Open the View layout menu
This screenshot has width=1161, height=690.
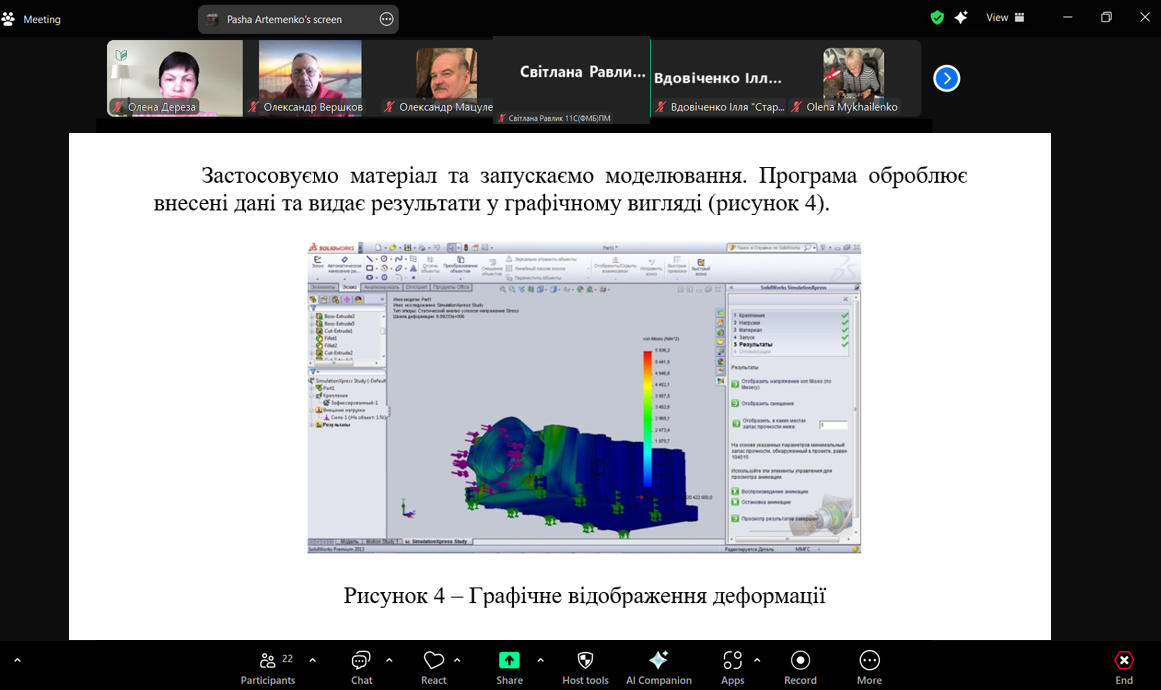pyautogui.click(x=1005, y=18)
